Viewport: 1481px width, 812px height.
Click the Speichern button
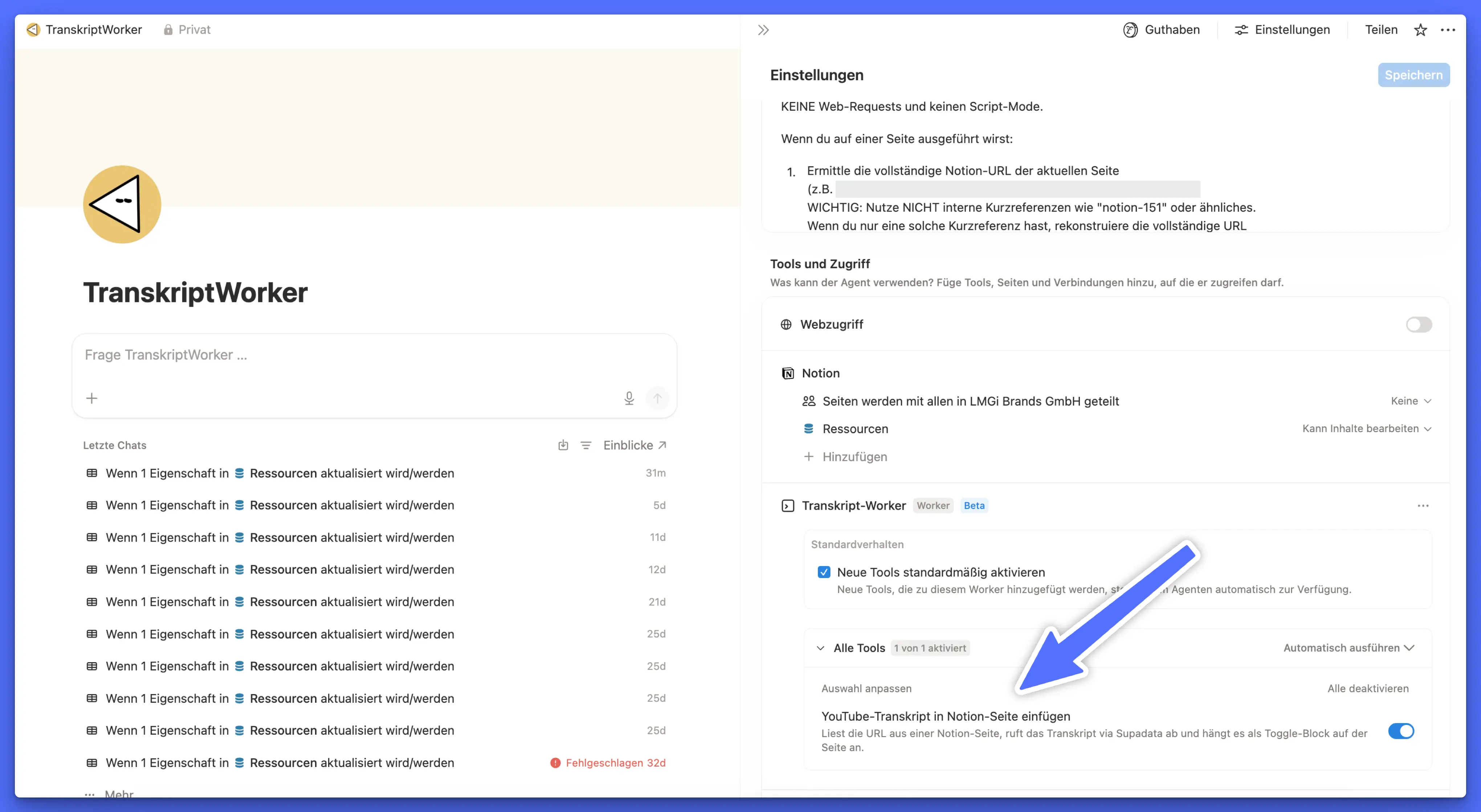pyautogui.click(x=1413, y=75)
